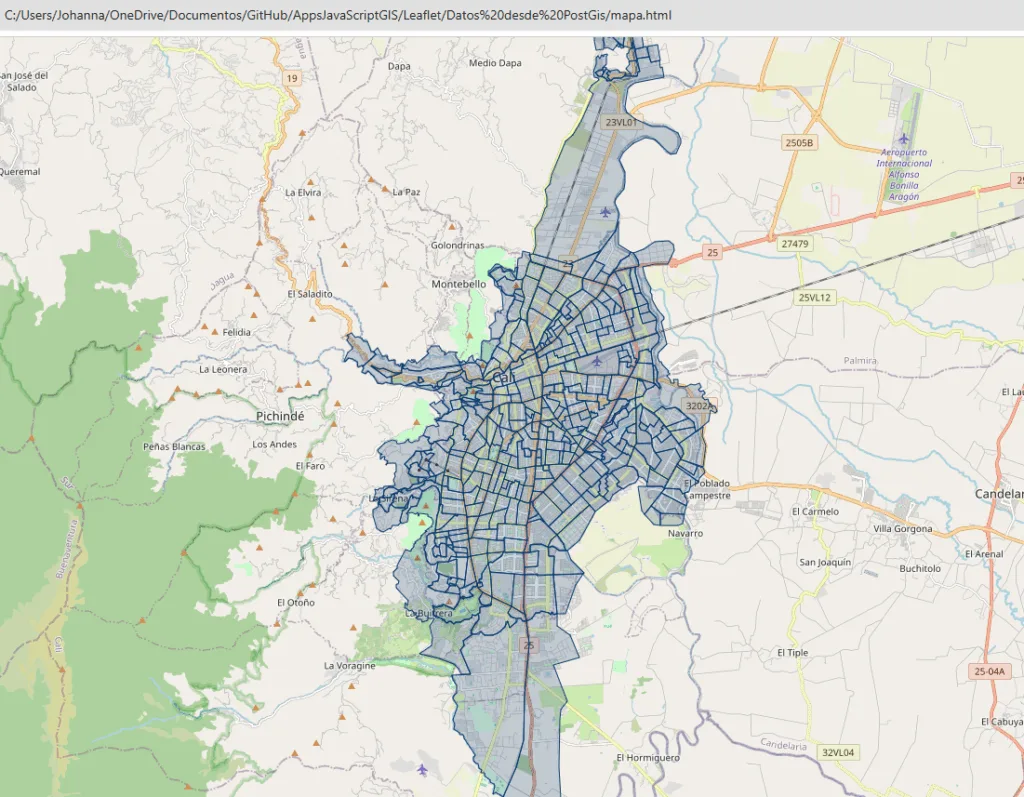The image size is (1024, 797).
Task: Click the Aeropuerto Internacional Alfonso Bonilla Aragón label
Action: (904, 174)
